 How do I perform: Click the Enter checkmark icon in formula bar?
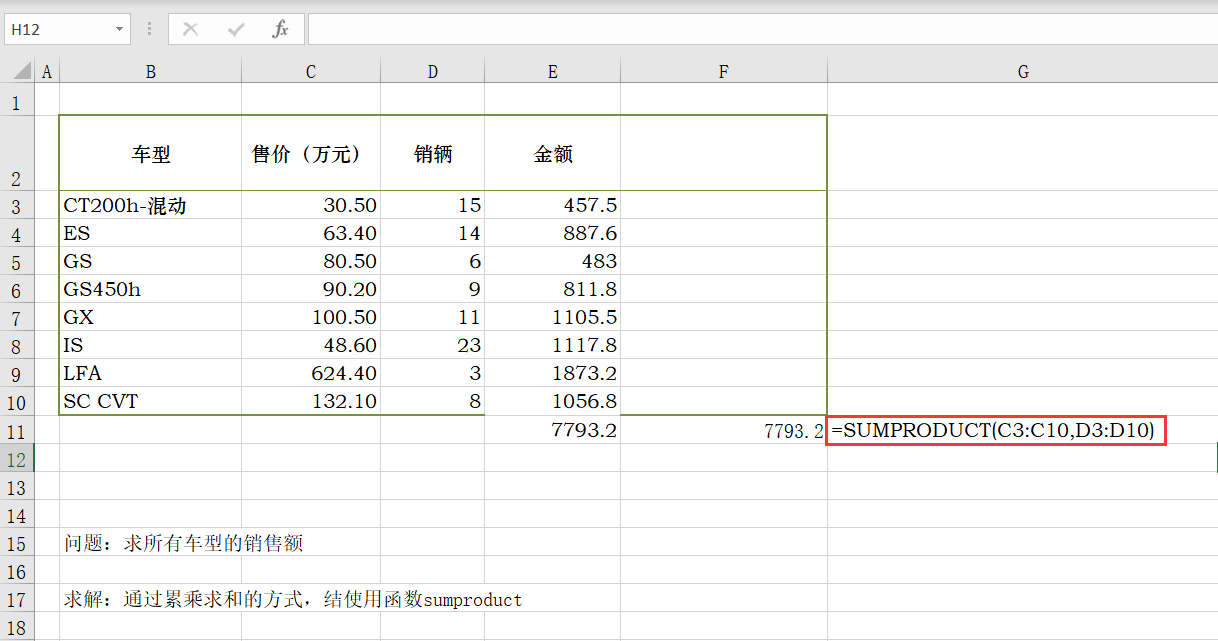[236, 29]
